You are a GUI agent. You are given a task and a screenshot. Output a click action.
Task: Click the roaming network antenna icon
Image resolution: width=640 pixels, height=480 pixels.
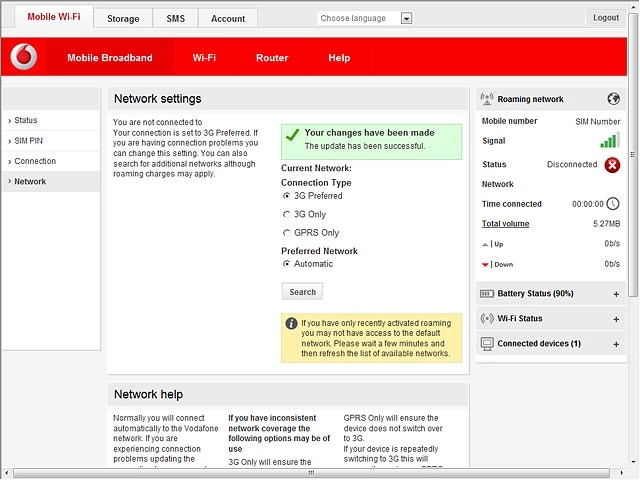click(x=487, y=99)
